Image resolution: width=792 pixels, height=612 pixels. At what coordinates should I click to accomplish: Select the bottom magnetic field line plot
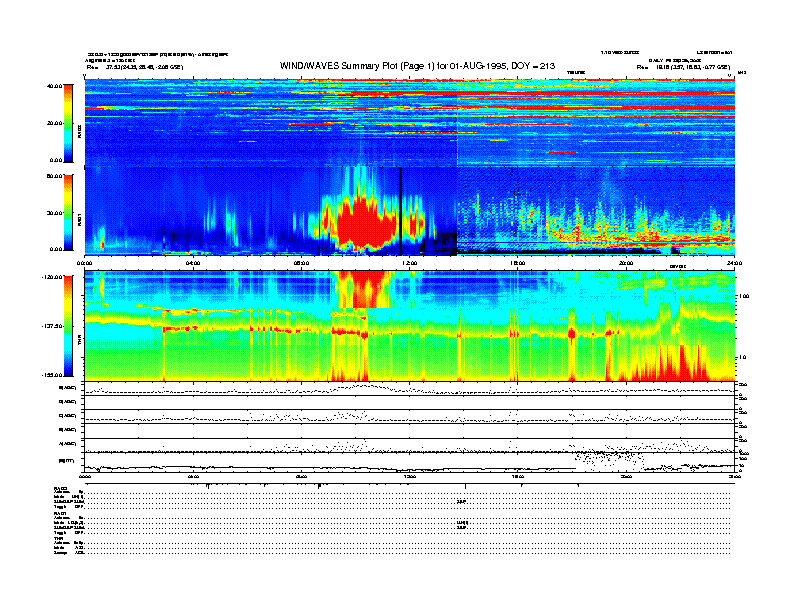click(x=409, y=462)
